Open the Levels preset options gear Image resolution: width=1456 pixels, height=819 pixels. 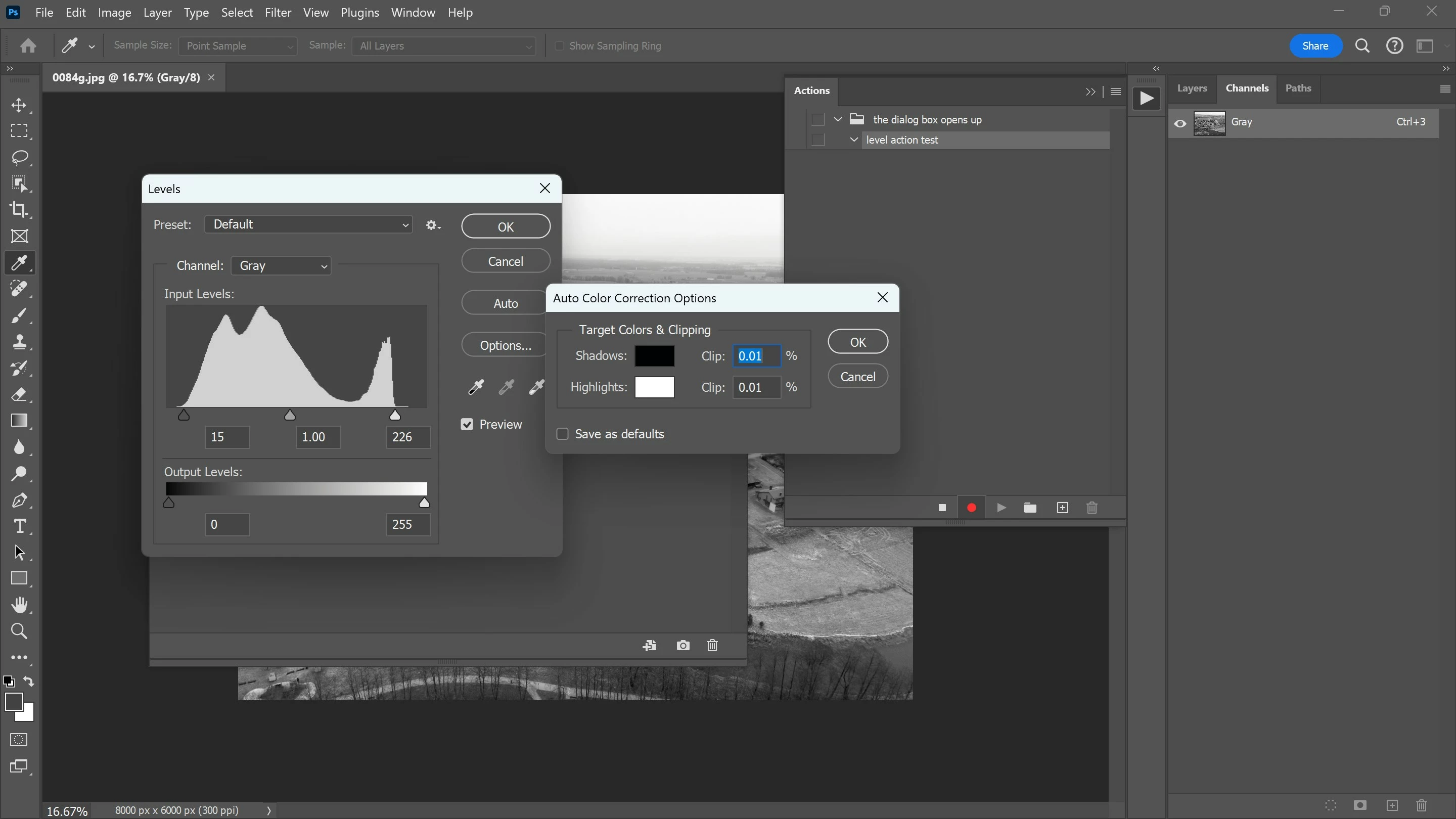click(433, 225)
